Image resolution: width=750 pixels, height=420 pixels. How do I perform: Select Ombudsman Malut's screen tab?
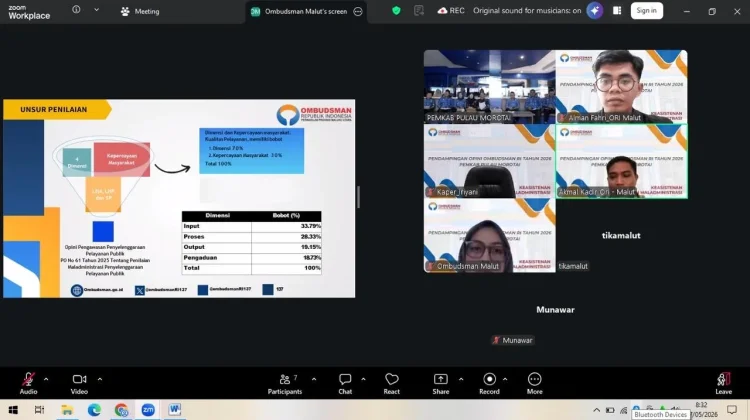pos(306,11)
